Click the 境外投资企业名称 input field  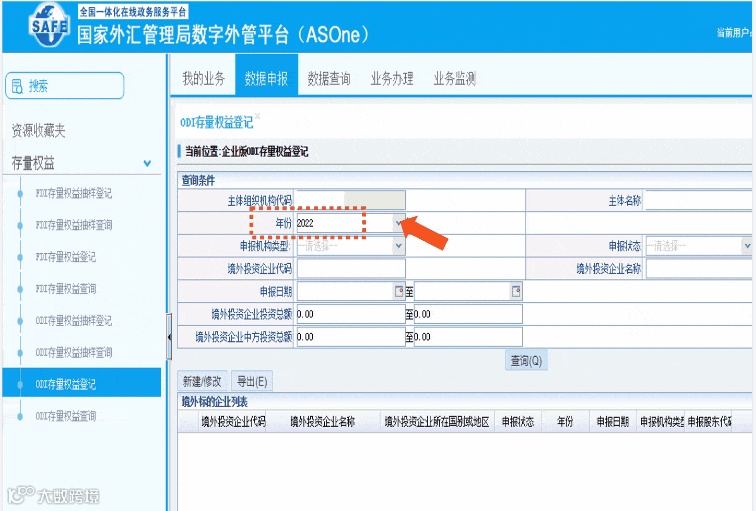point(699,269)
